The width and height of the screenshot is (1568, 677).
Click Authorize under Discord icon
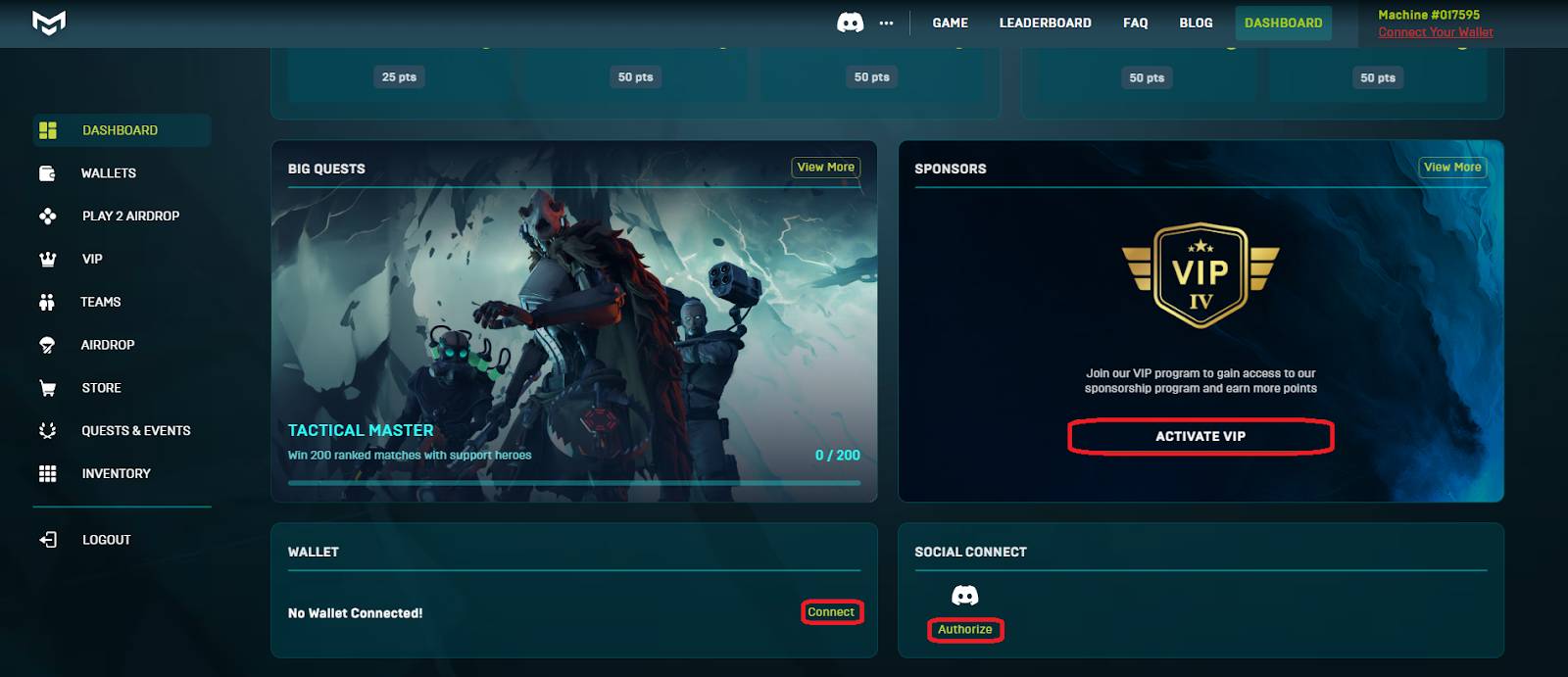pos(965,630)
